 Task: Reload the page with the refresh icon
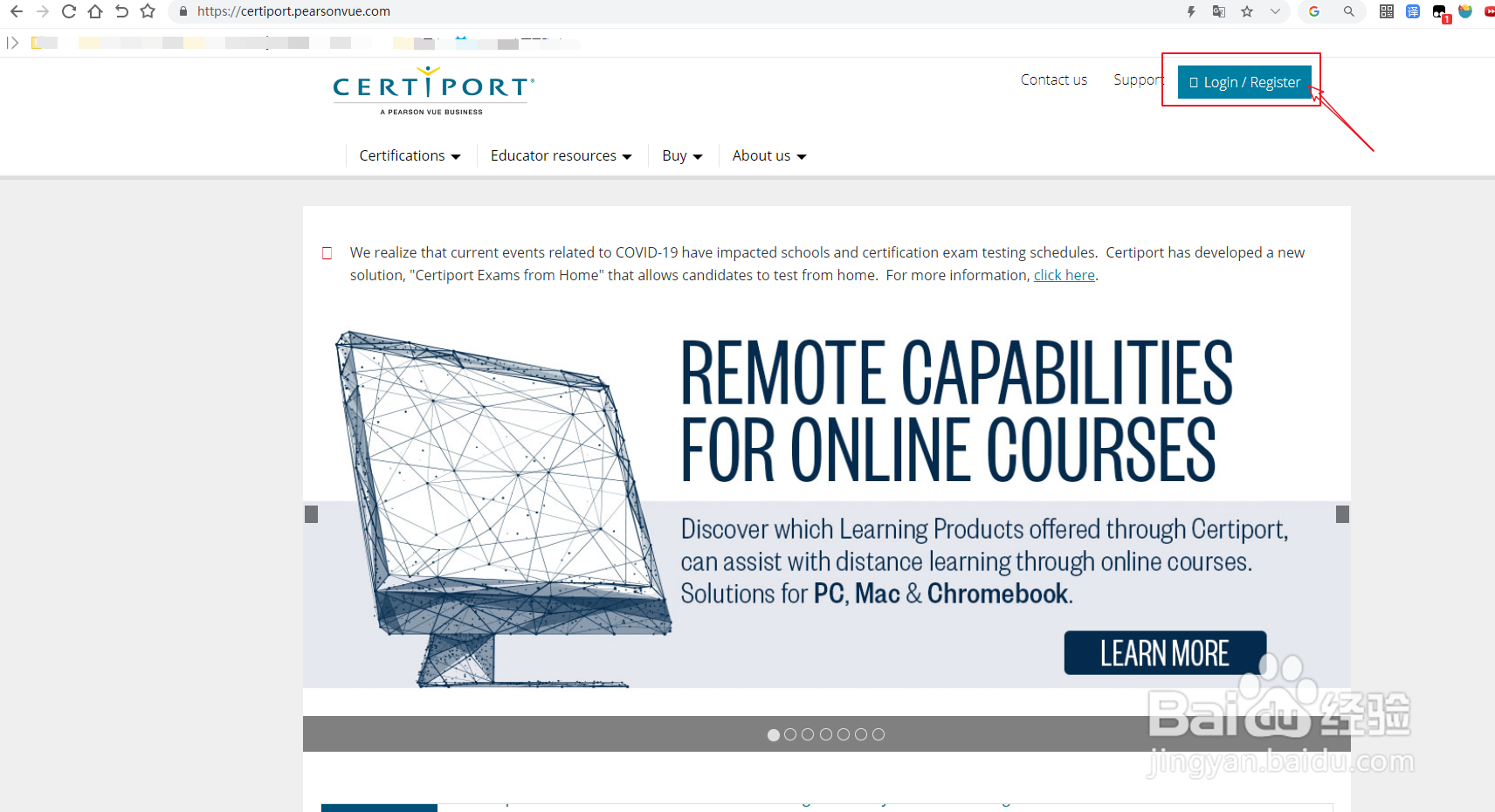tap(69, 11)
